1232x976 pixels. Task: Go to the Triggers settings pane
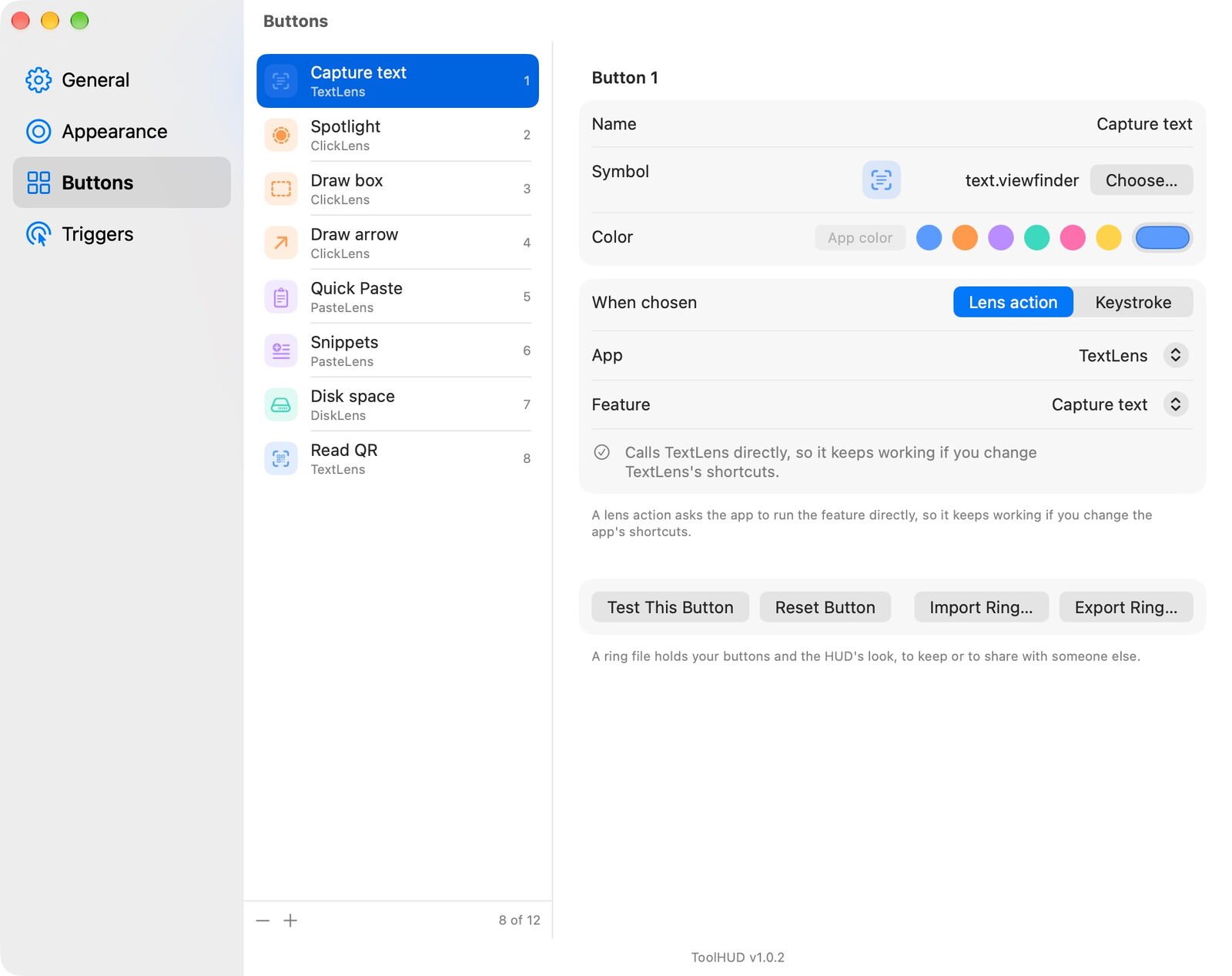pos(122,234)
